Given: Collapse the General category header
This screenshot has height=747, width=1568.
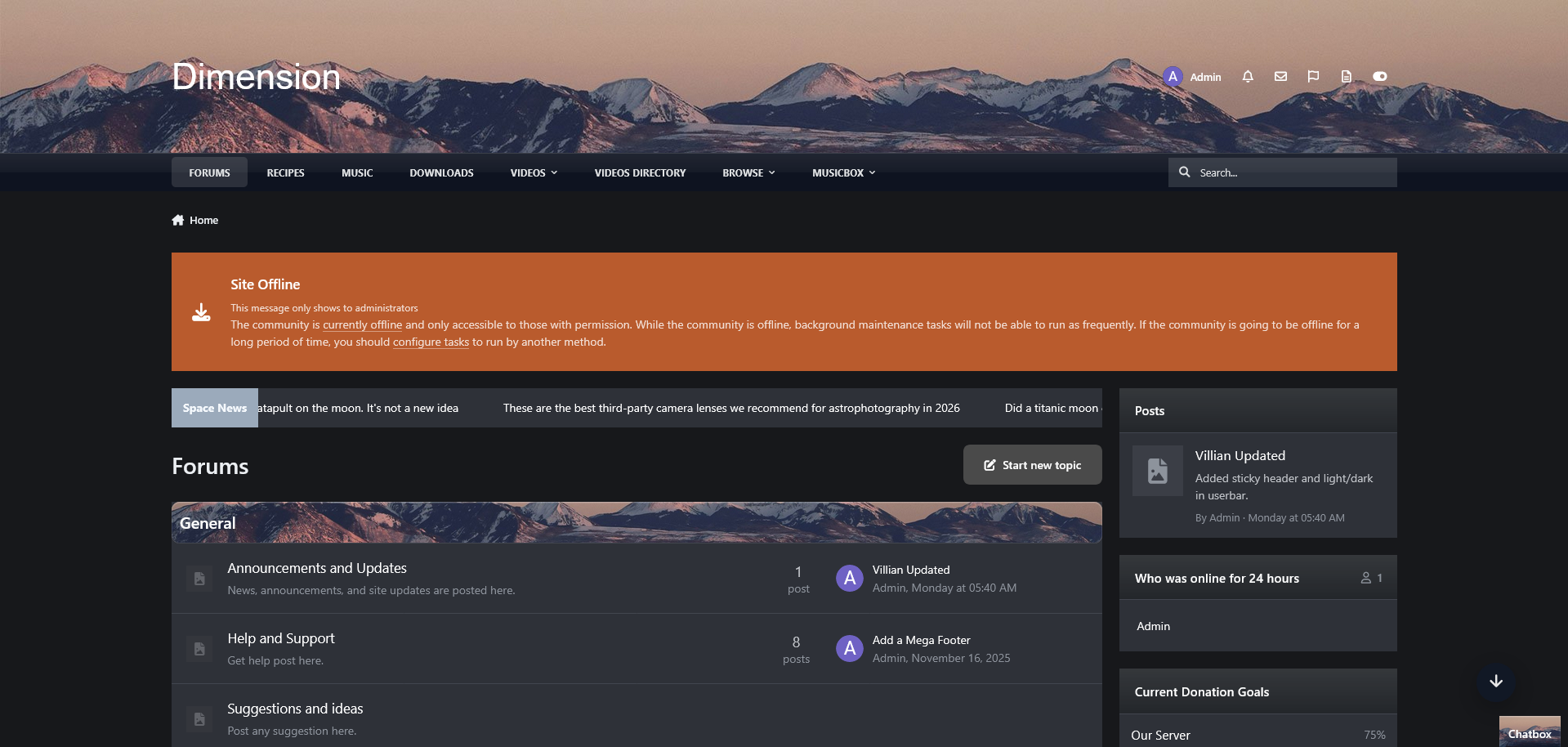Looking at the screenshot, I should (637, 523).
